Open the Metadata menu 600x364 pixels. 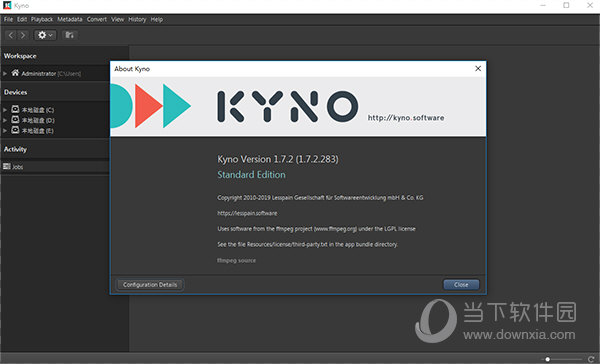[70, 19]
